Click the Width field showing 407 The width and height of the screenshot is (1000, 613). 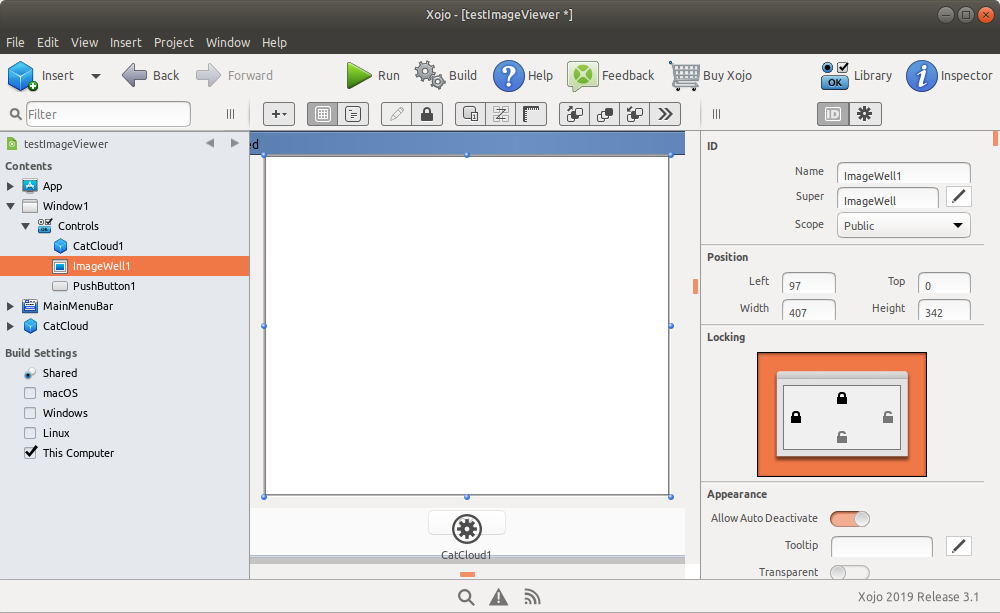pos(809,311)
